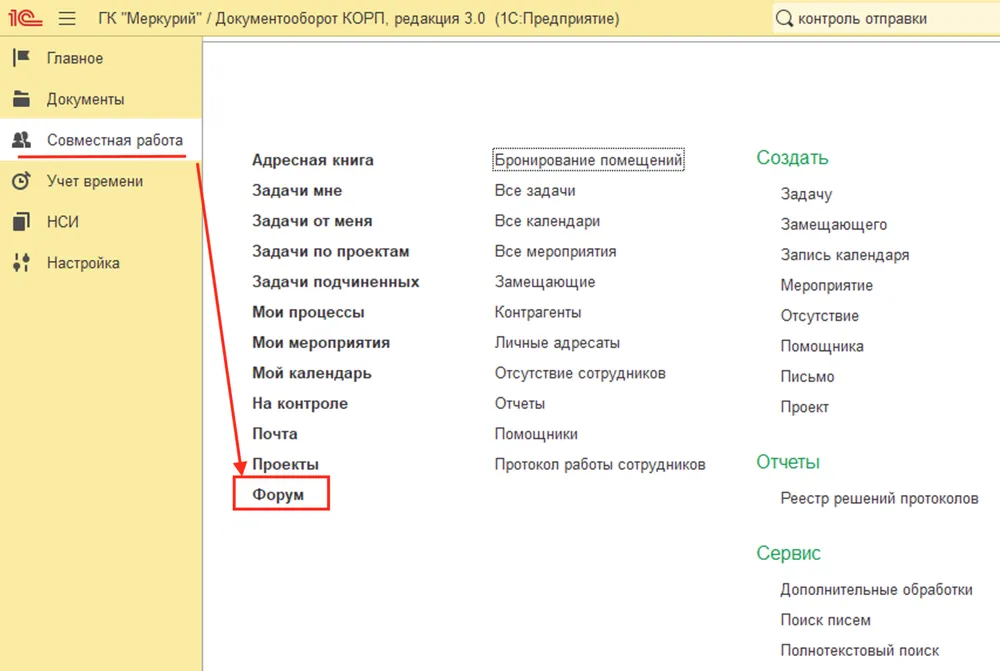Open Дополнительные обработки

click(x=876, y=589)
